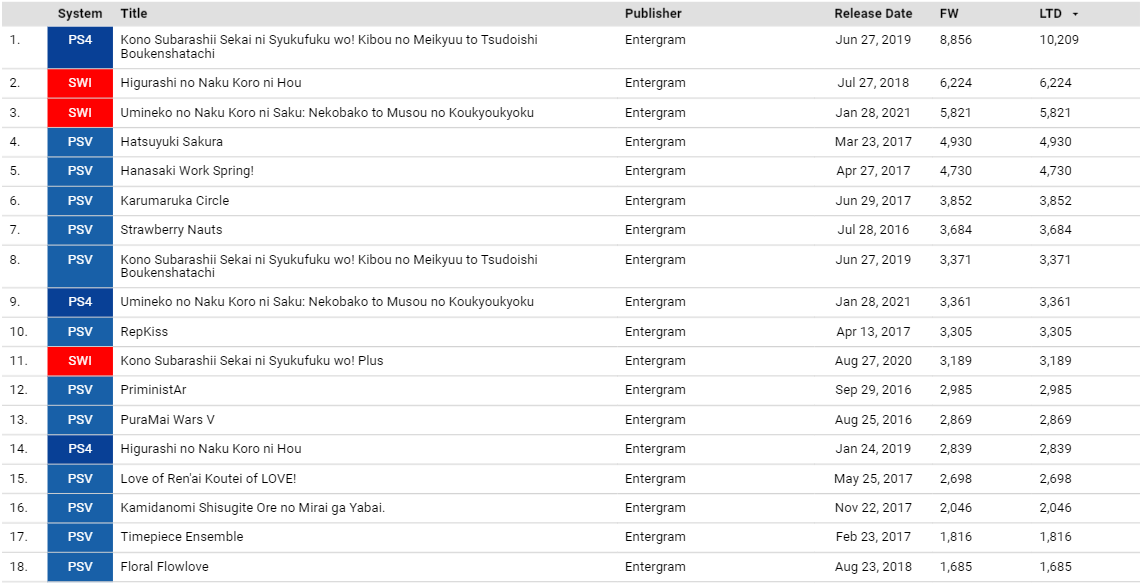Click release date 'Mar 23, 2017'
This screenshot has height=586, width=1143.
click(873, 142)
